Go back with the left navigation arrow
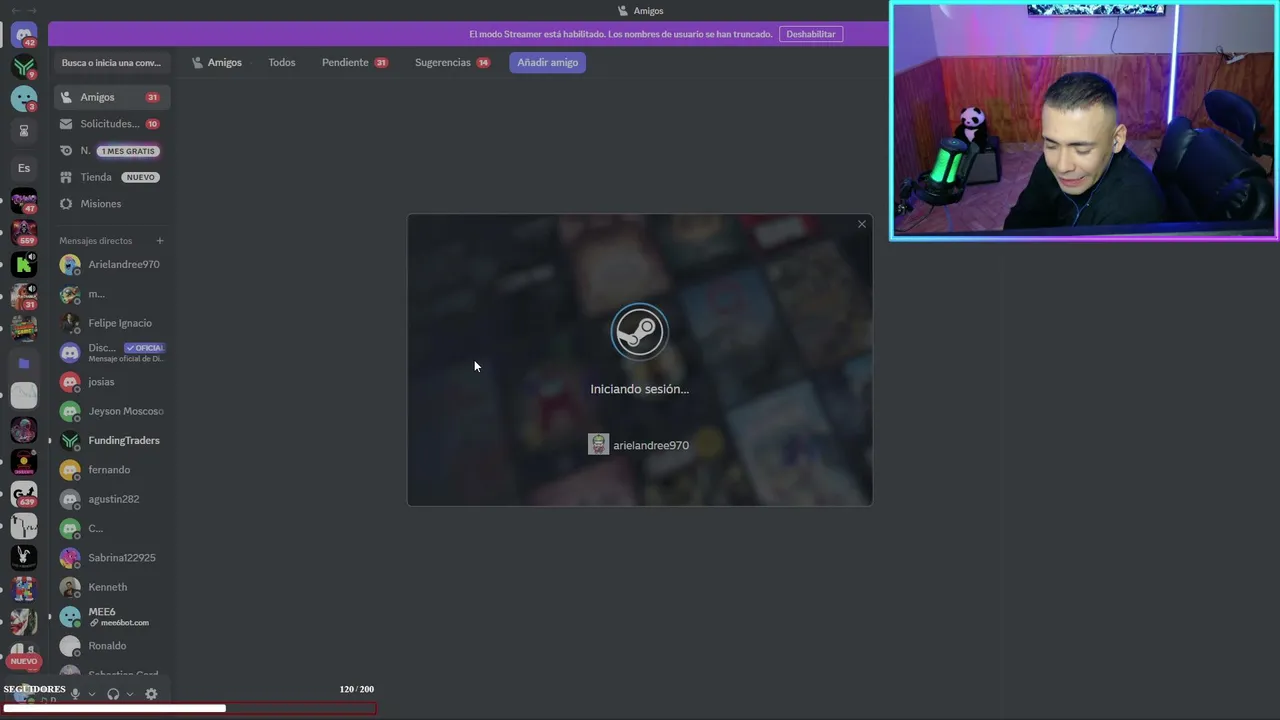Image resolution: width=1280 pixels, height=720 pixels. click(15, 10)
